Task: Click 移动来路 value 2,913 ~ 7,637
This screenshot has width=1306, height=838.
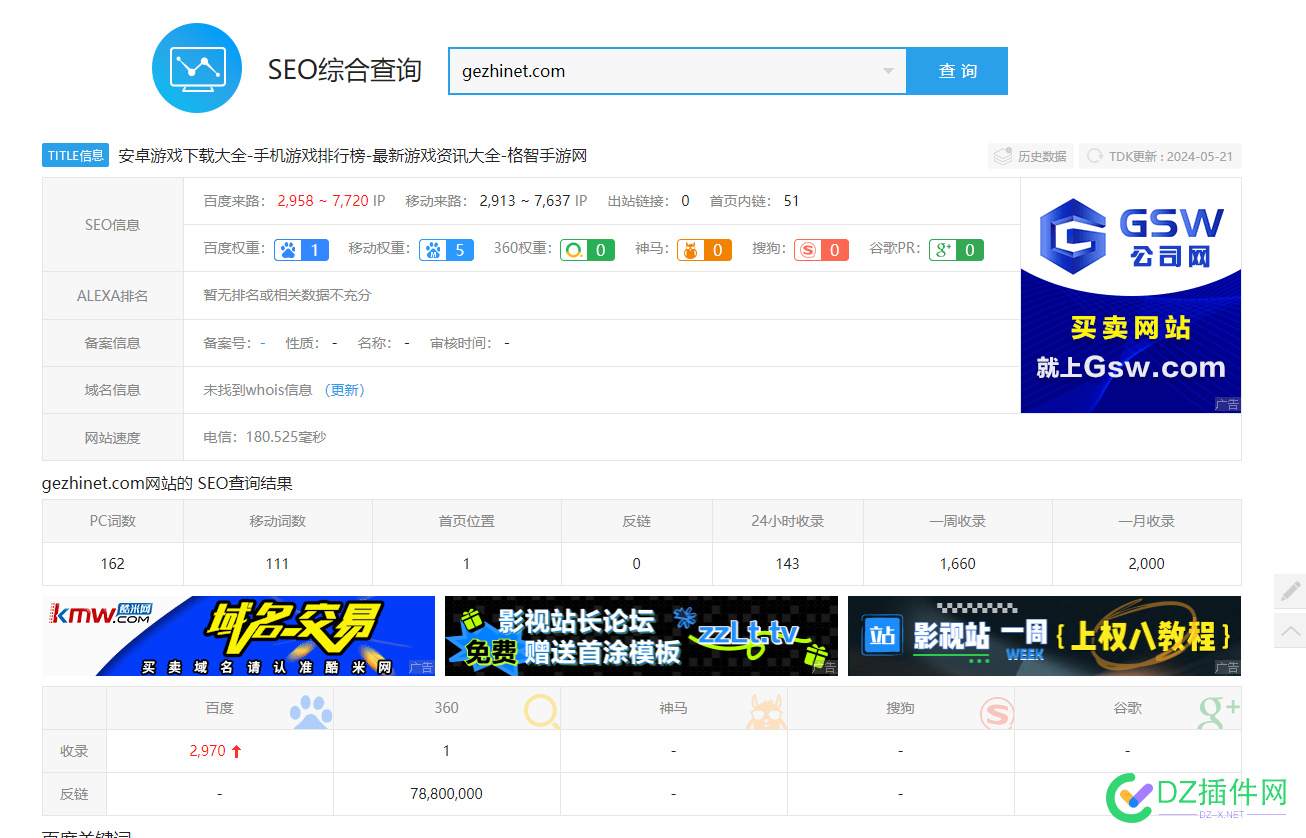Action: click(x=524, y=201)
